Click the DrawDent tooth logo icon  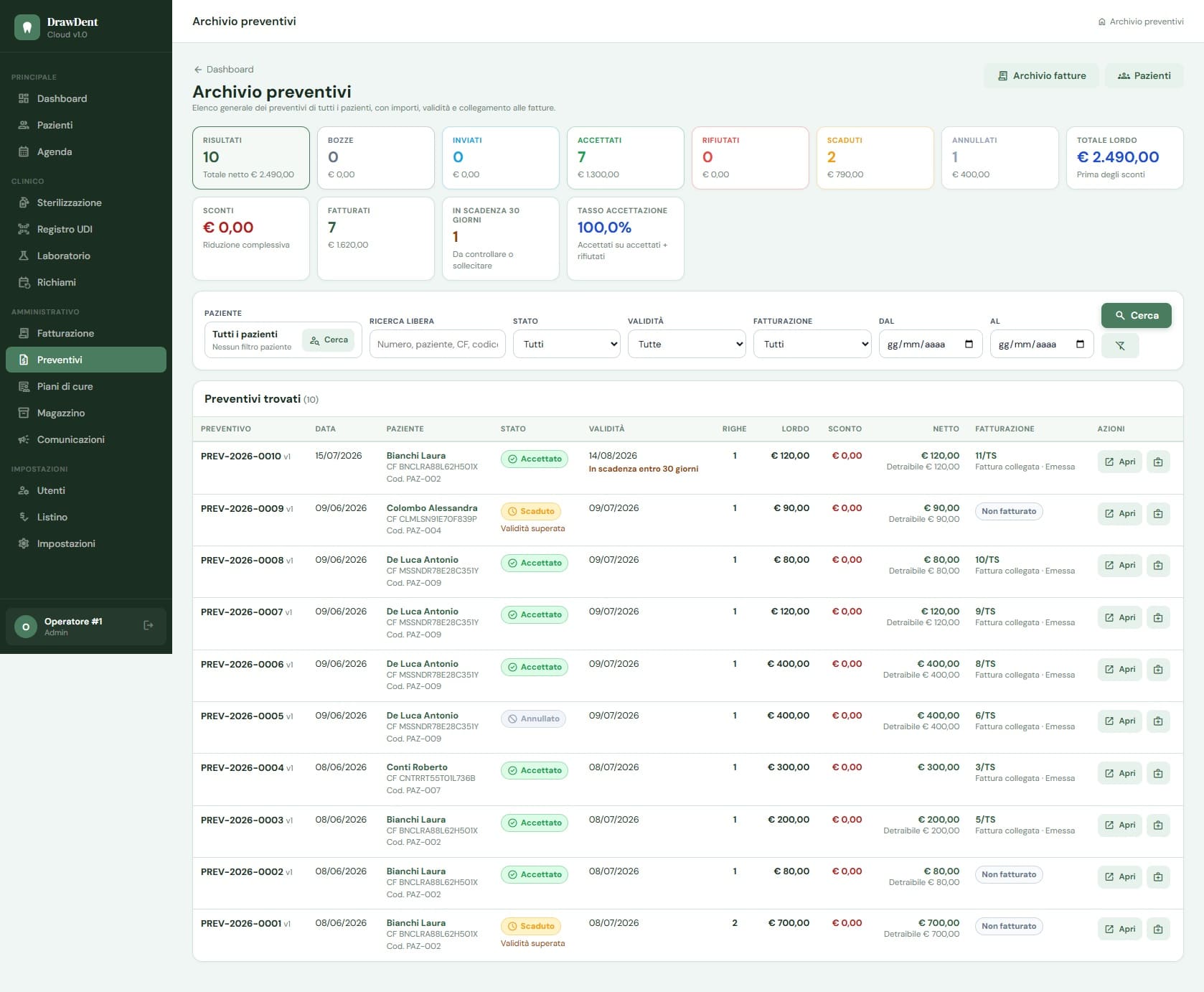point(27,27)
